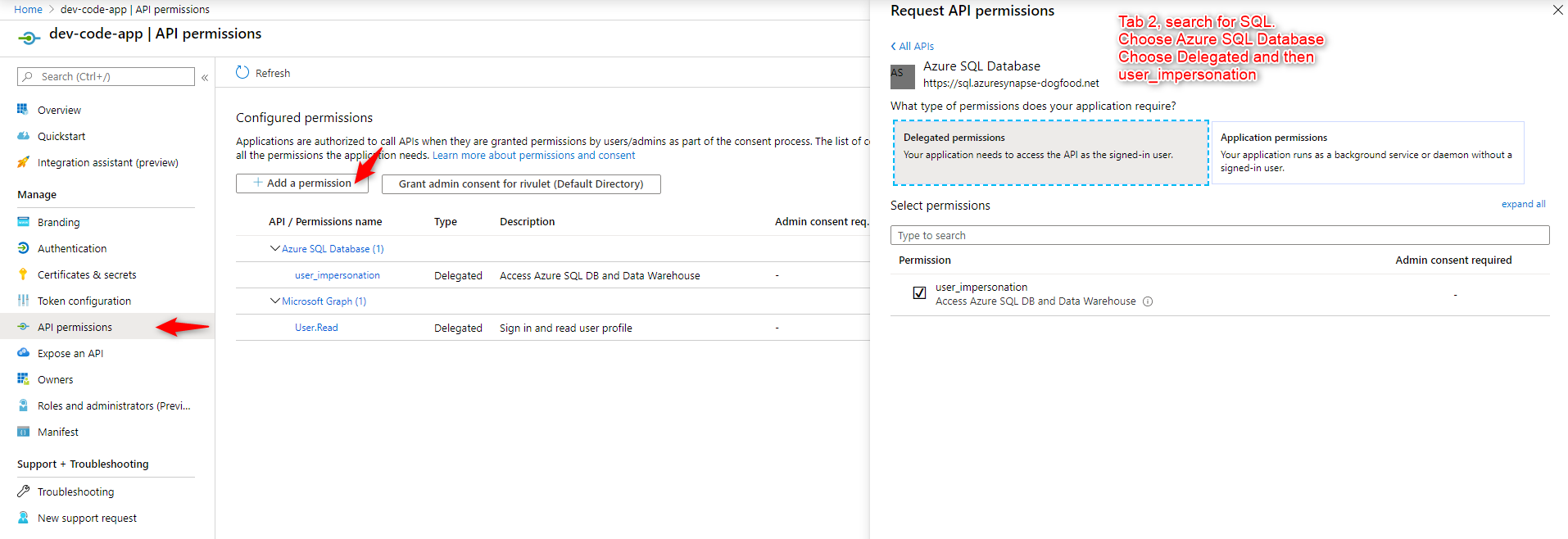Click the dev-code-app page header icon
Viewport: 1568px width, 539px height.
pos(29,37)
